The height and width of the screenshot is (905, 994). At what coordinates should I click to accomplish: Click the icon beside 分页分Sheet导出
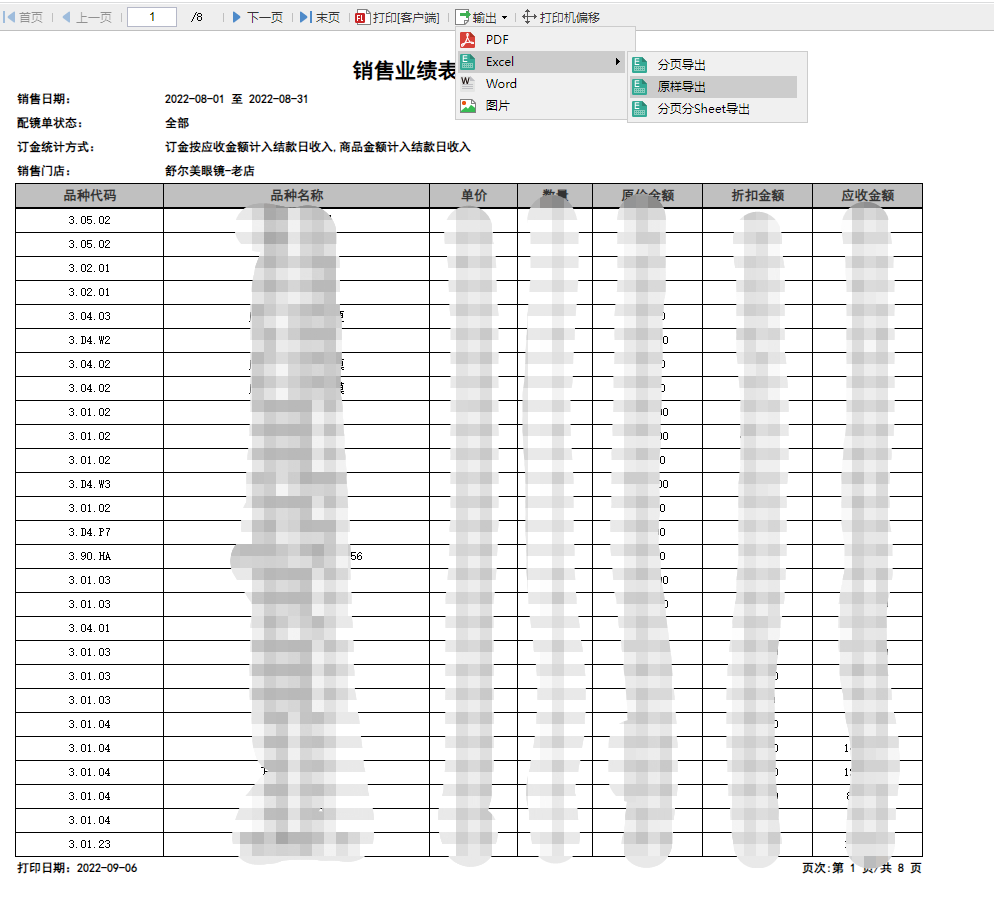click(640, 109)
